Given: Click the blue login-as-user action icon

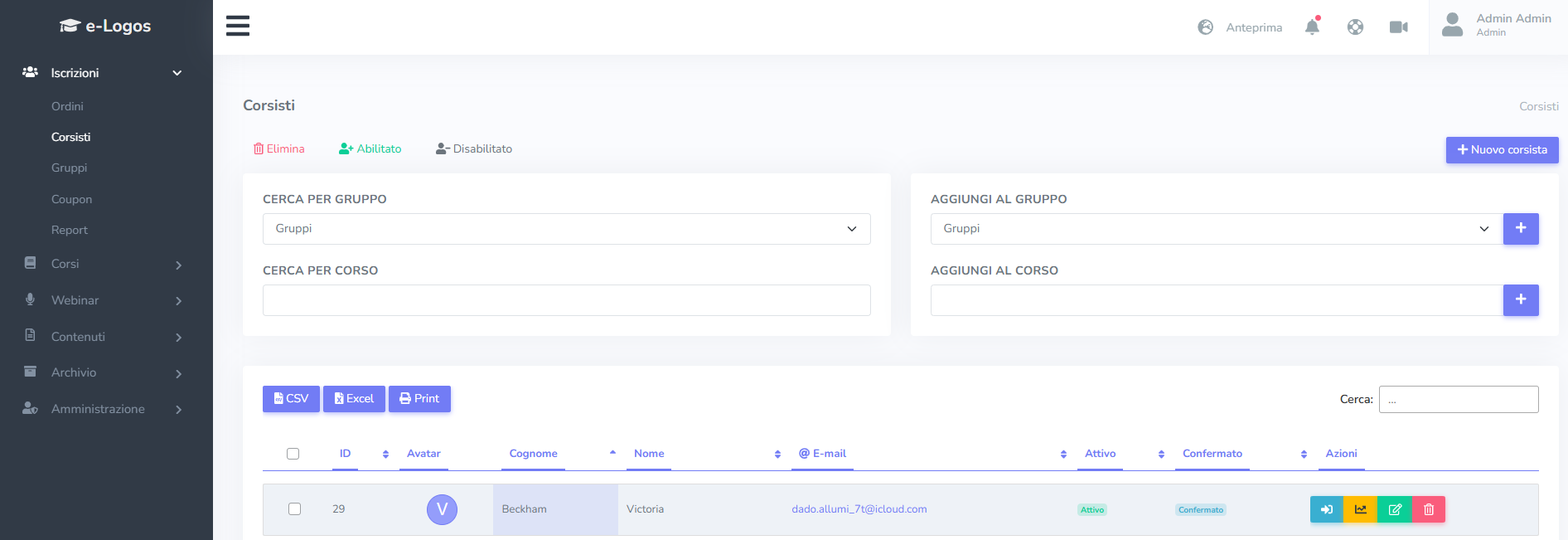Looking at the screenshot, I should coord(1326,509).
